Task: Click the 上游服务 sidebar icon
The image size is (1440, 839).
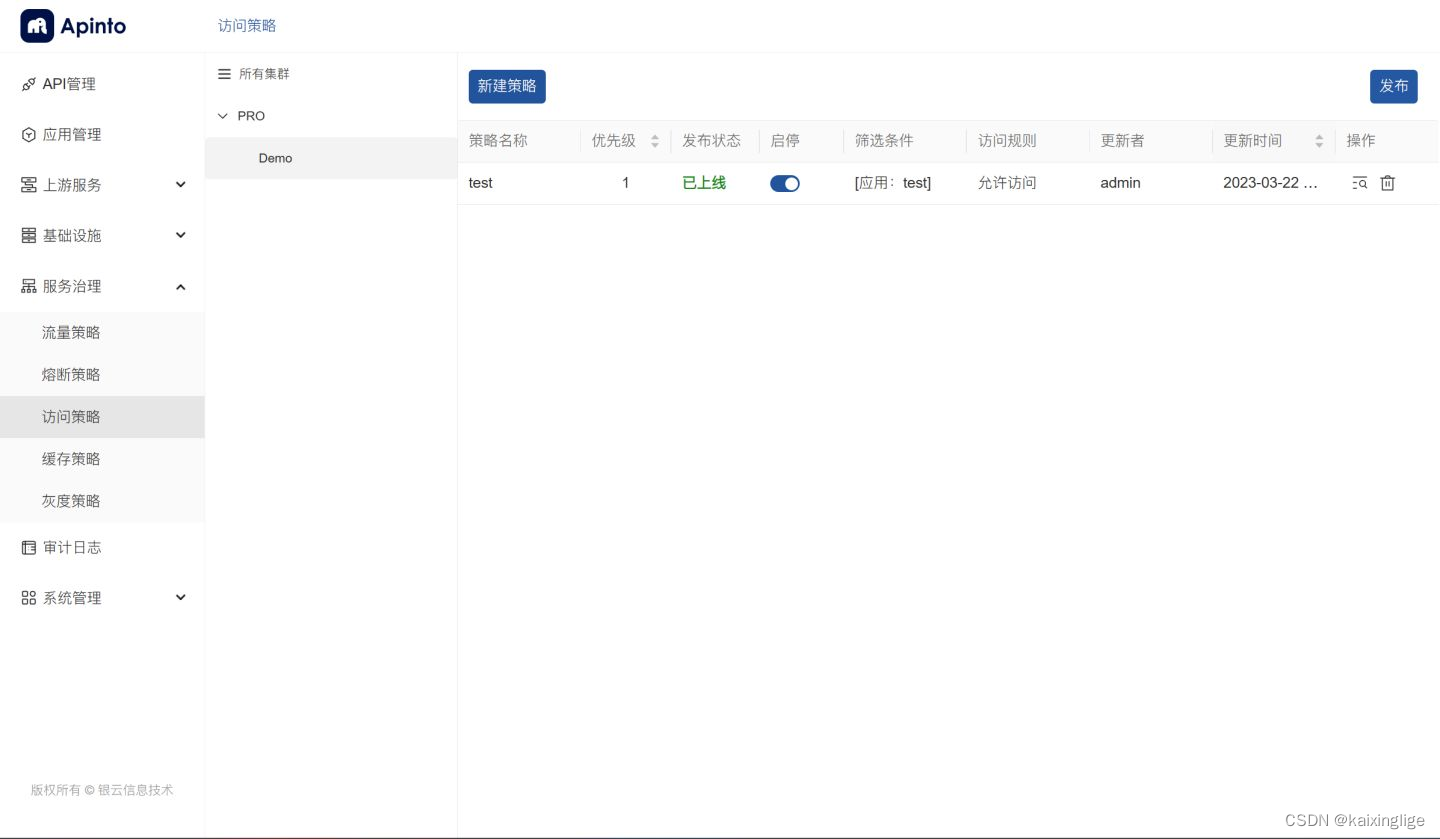Action: [28, 185]
